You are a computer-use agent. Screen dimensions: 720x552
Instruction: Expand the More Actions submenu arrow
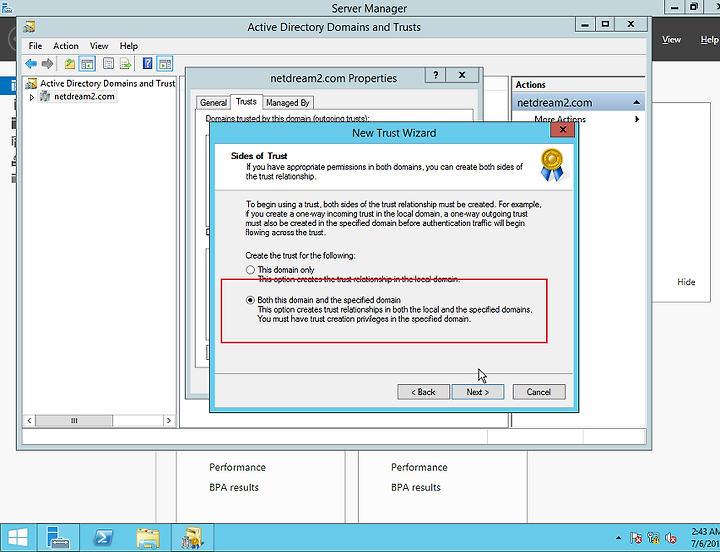[637, 119]
